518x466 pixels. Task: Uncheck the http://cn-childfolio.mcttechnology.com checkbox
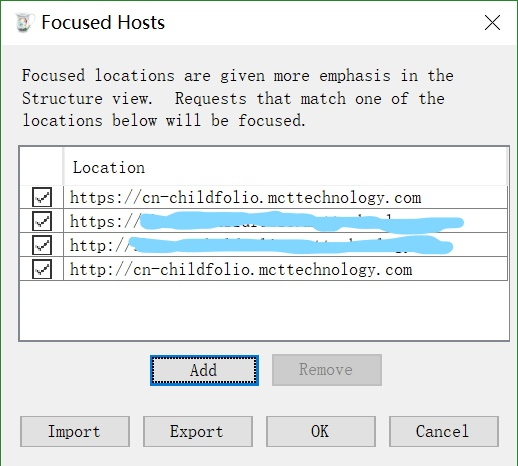[42, 269]
